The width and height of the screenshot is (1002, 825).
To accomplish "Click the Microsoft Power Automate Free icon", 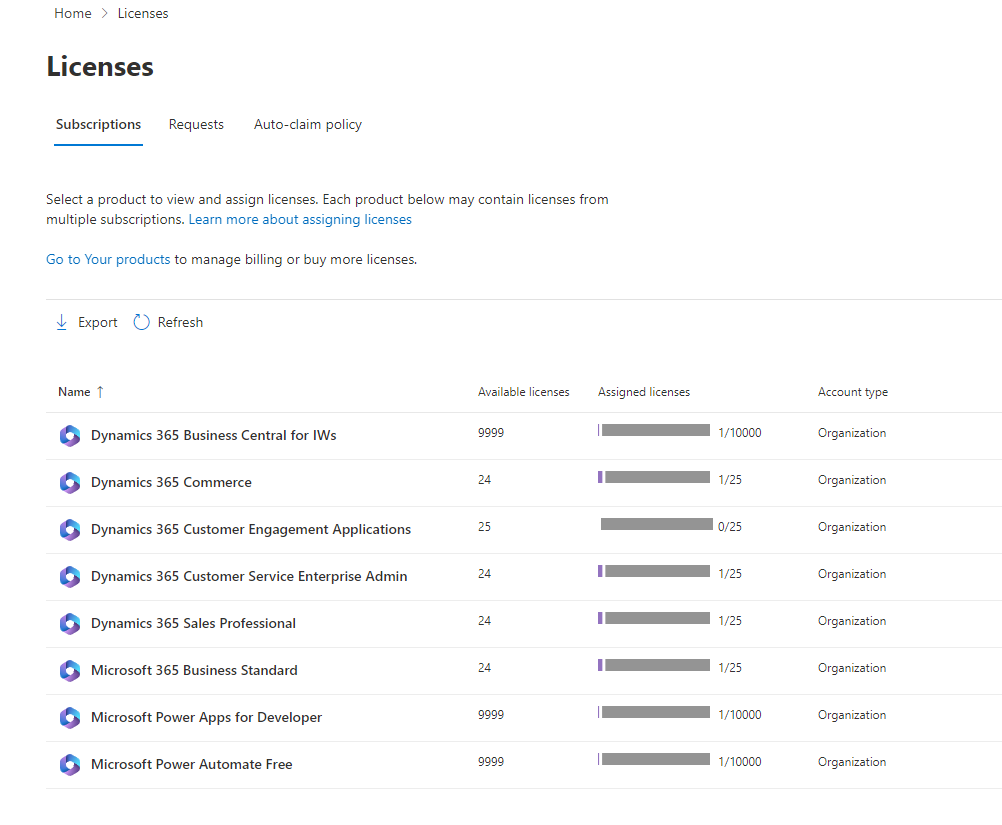I will point(69,765).
